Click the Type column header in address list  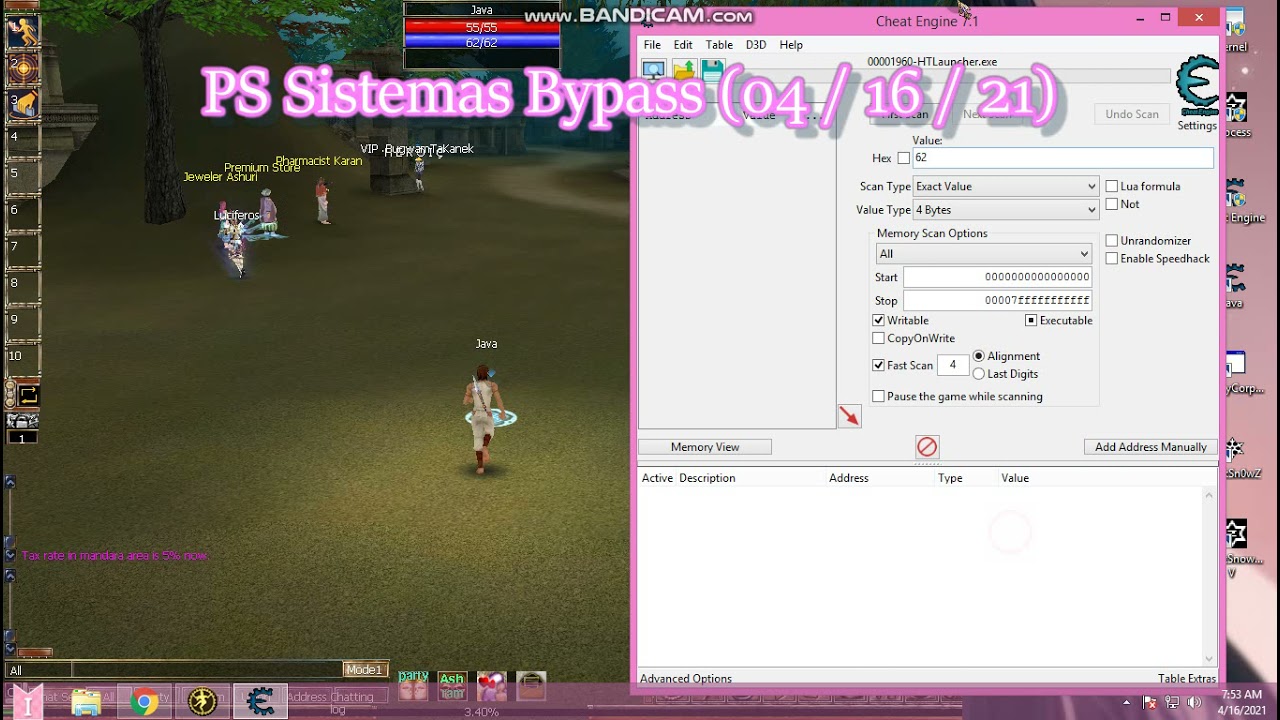(x=950, y=478)
